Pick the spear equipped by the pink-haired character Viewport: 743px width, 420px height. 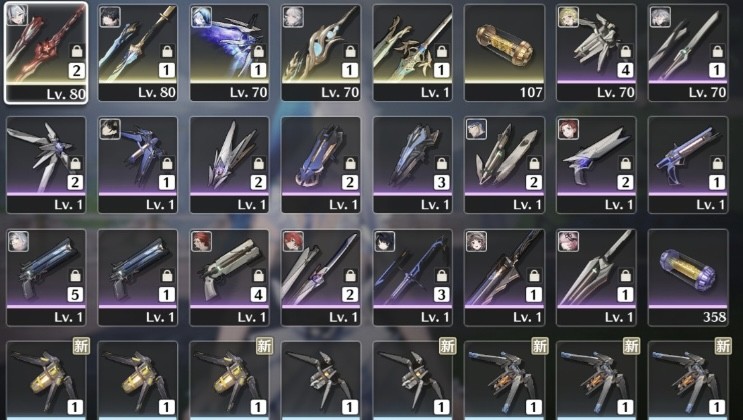click(x=596, y=278)
